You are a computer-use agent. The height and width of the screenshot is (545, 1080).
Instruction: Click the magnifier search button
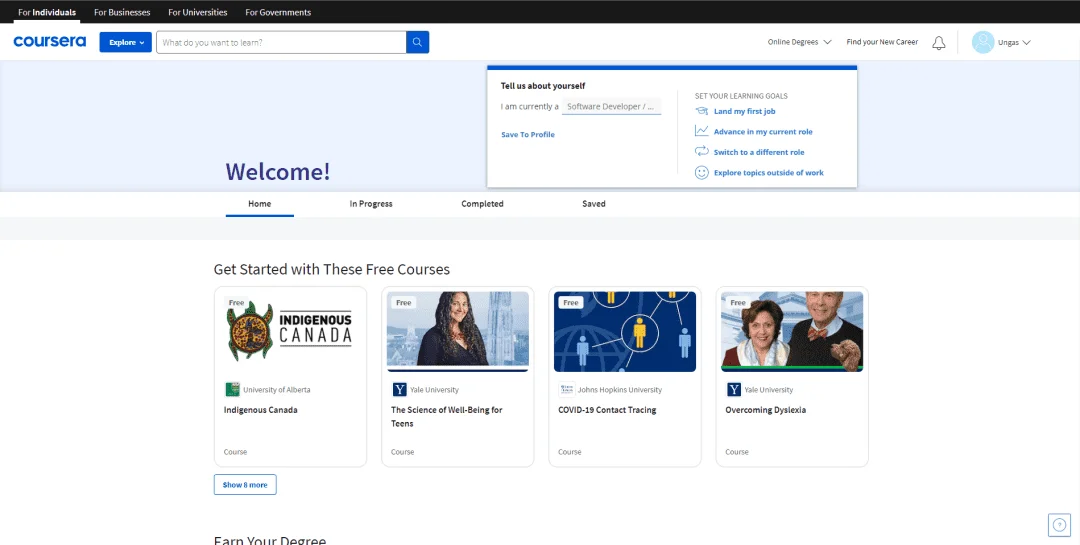pos(417,42)
